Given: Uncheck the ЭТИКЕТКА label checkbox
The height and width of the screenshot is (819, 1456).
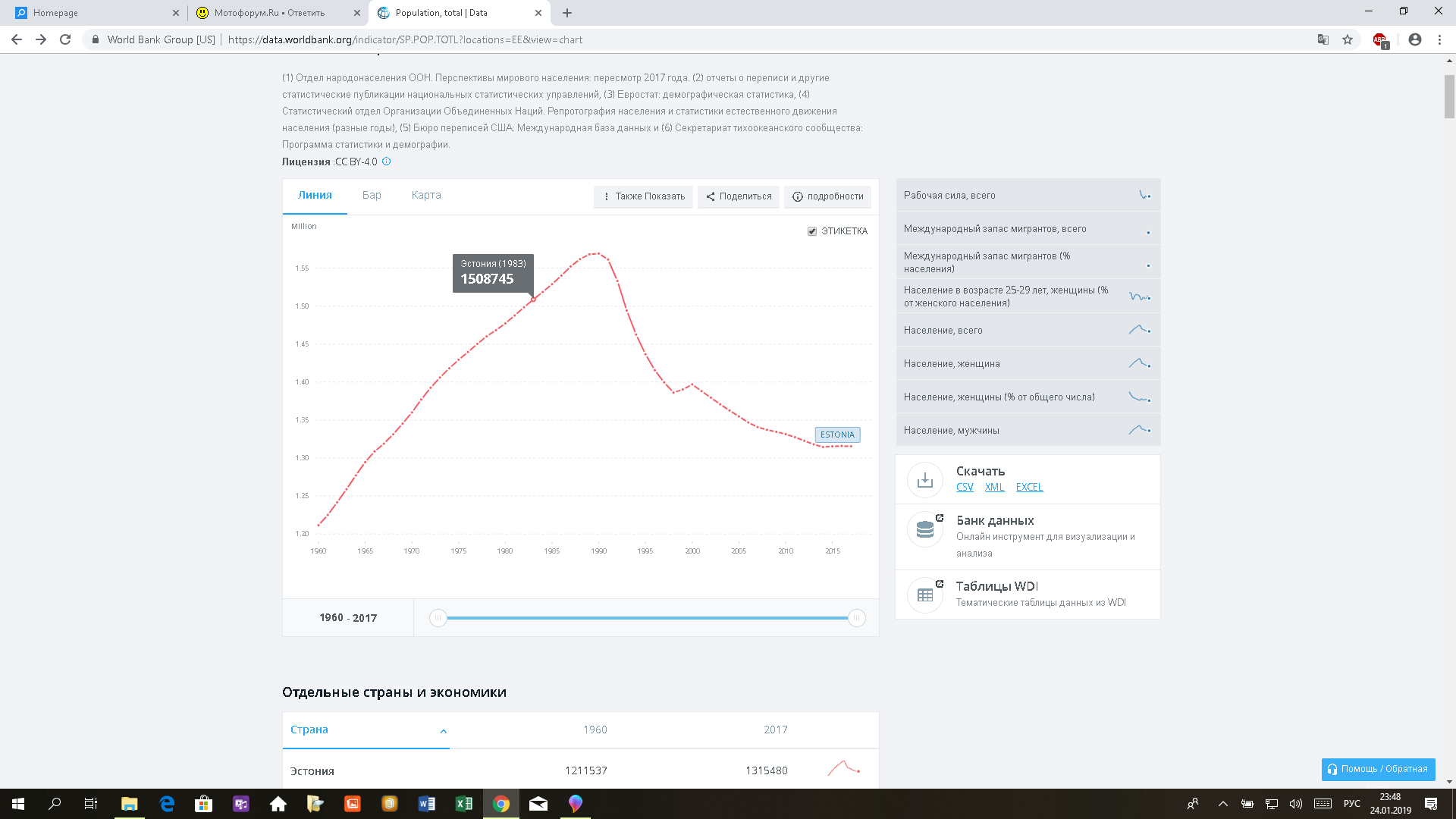Looking at the screenshot, I should click(812, 231).
